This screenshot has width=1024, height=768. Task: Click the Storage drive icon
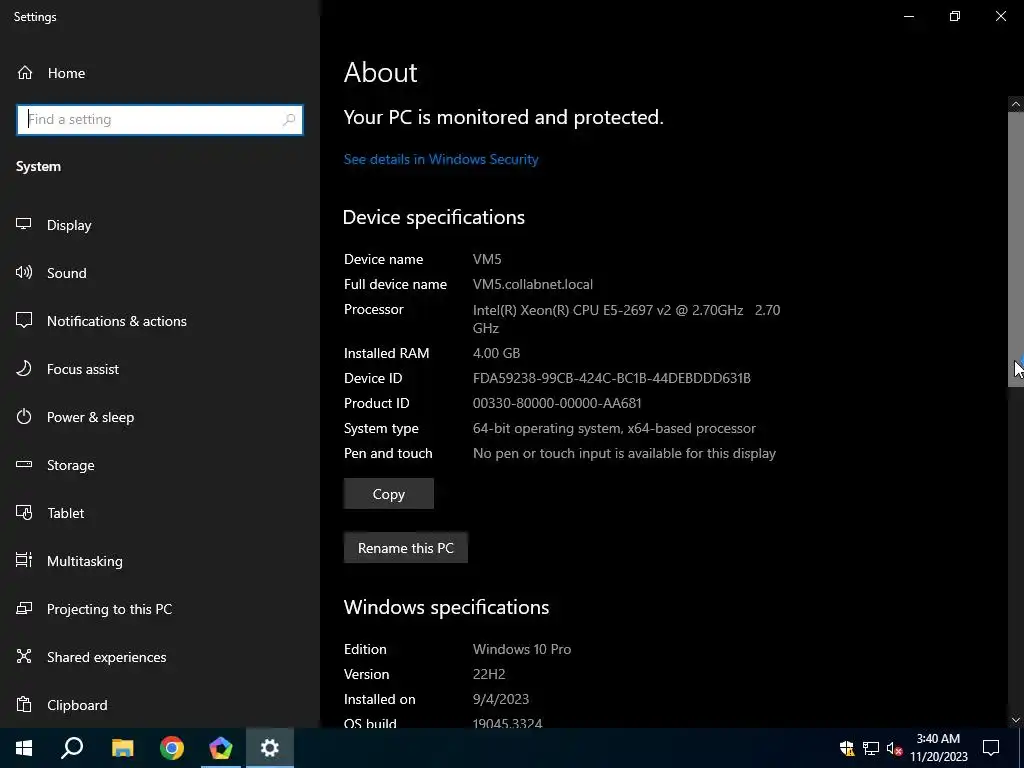(x=24, y=464)
